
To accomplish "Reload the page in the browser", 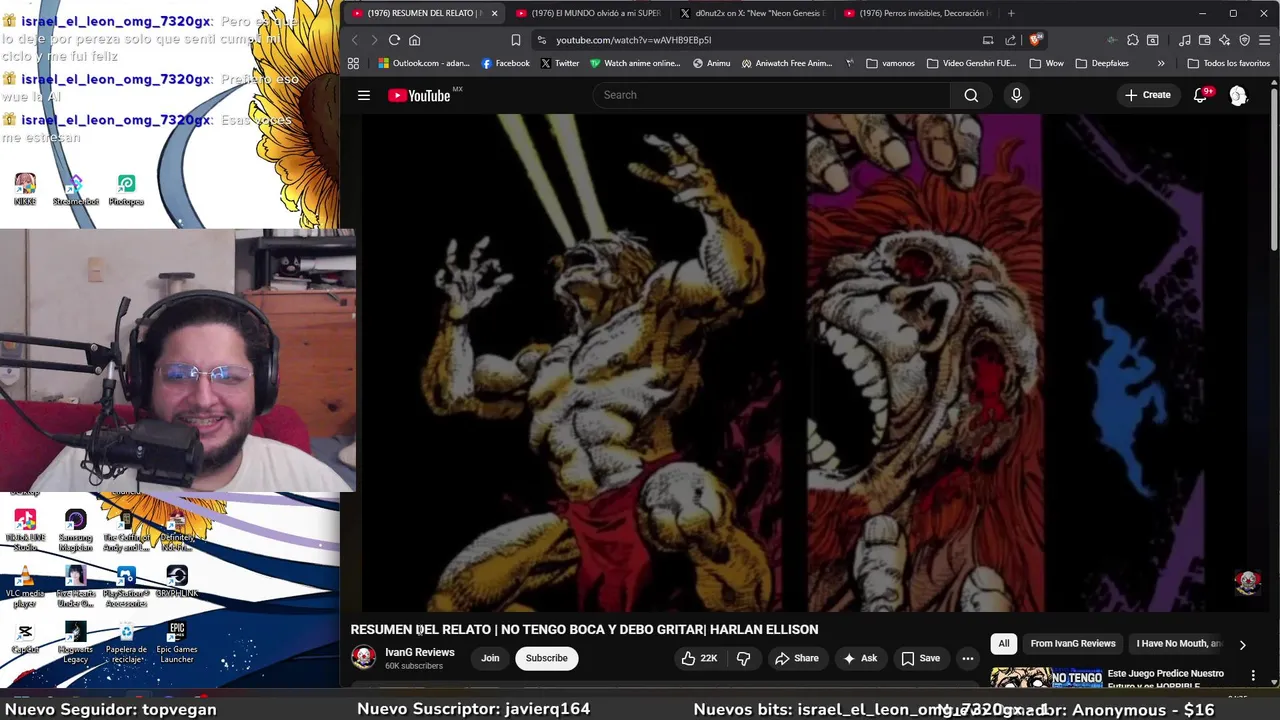I will tap(394, 40).
